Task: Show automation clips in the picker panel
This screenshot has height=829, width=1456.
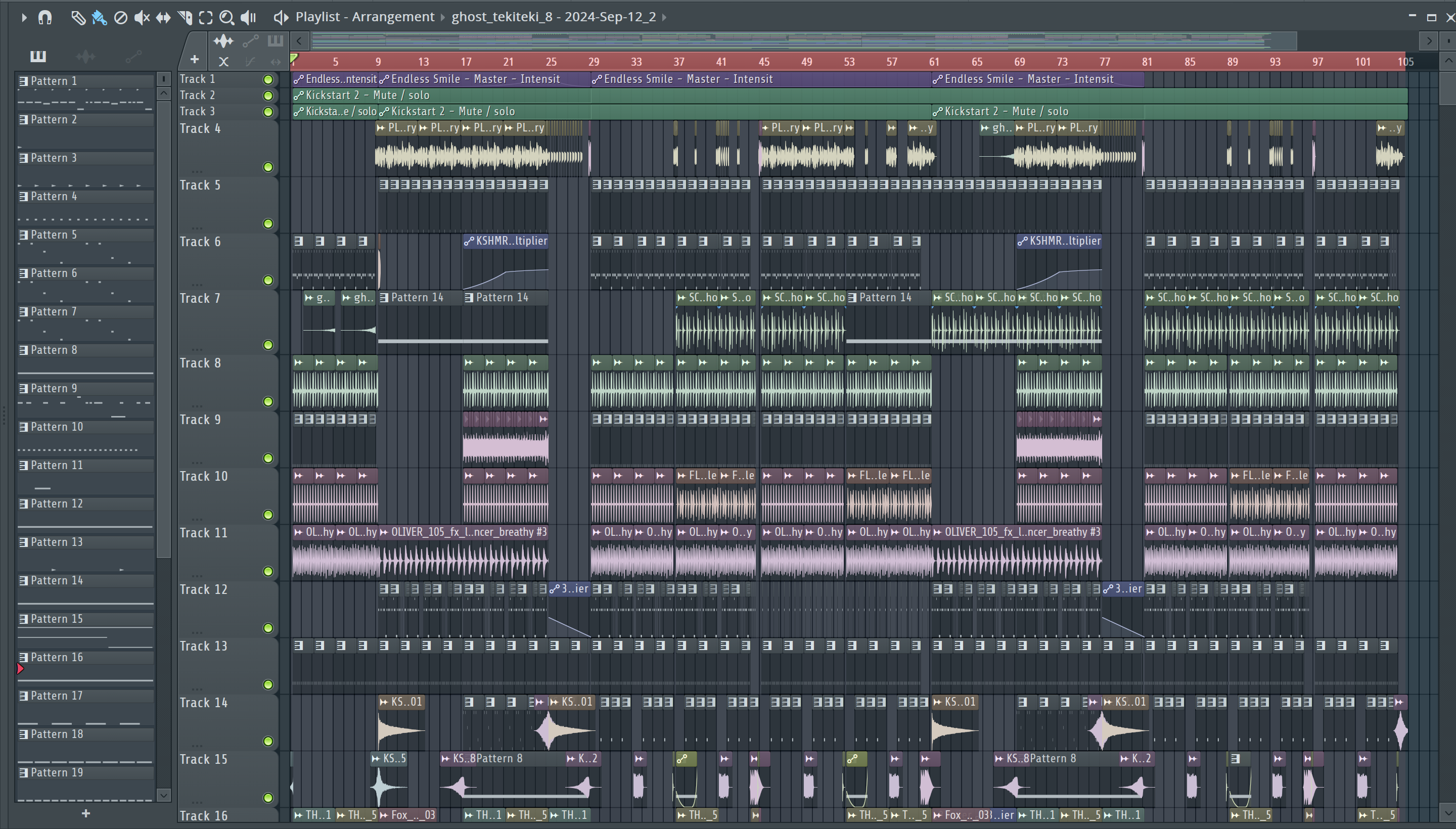Action: pos(133,56)
